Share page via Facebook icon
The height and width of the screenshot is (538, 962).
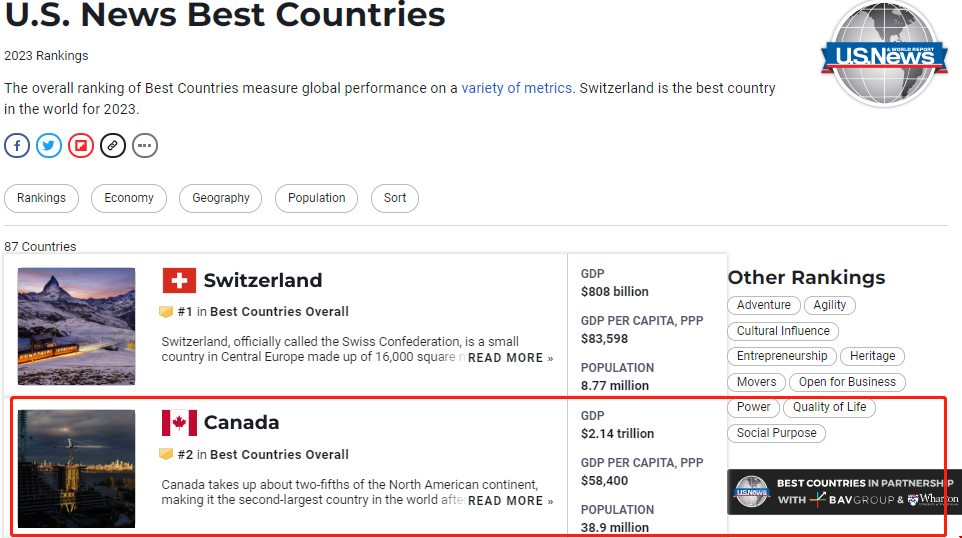point(17,146)
